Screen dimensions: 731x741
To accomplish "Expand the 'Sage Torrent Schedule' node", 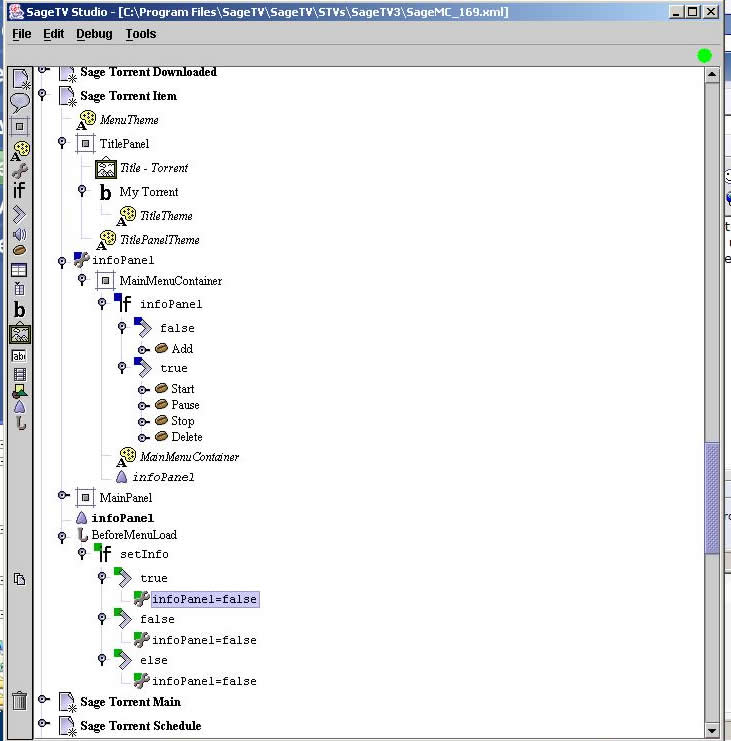I will pos(43,723).
